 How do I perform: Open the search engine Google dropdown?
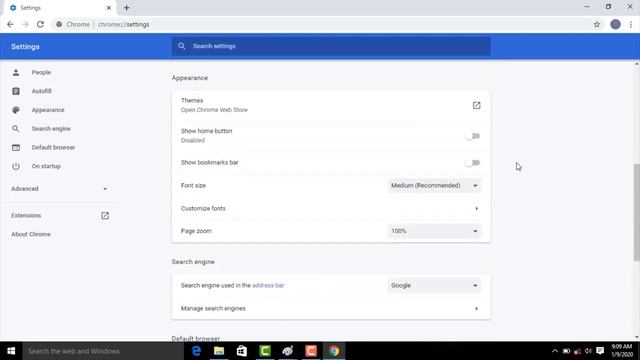(x=434, y=286)
